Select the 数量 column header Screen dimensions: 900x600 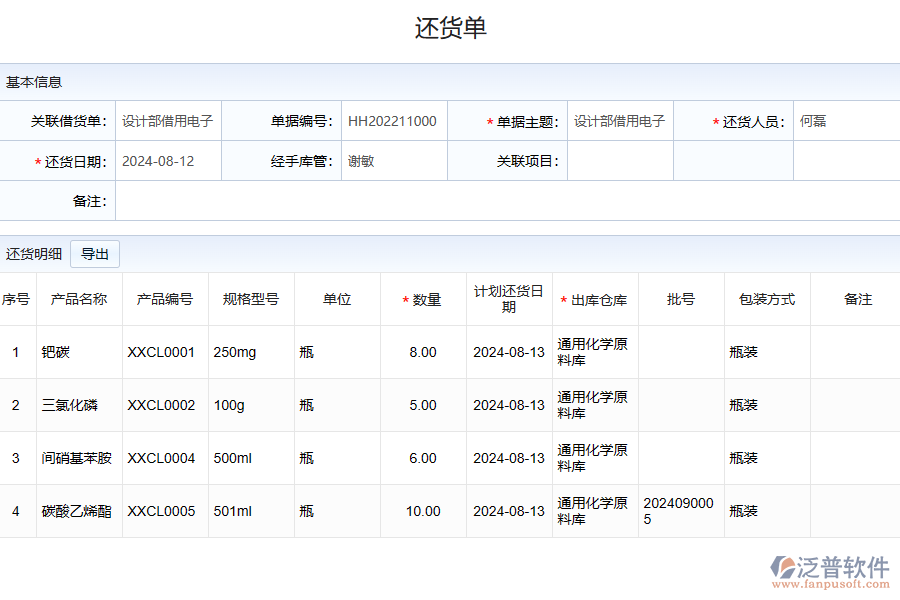tap(423, 298)
